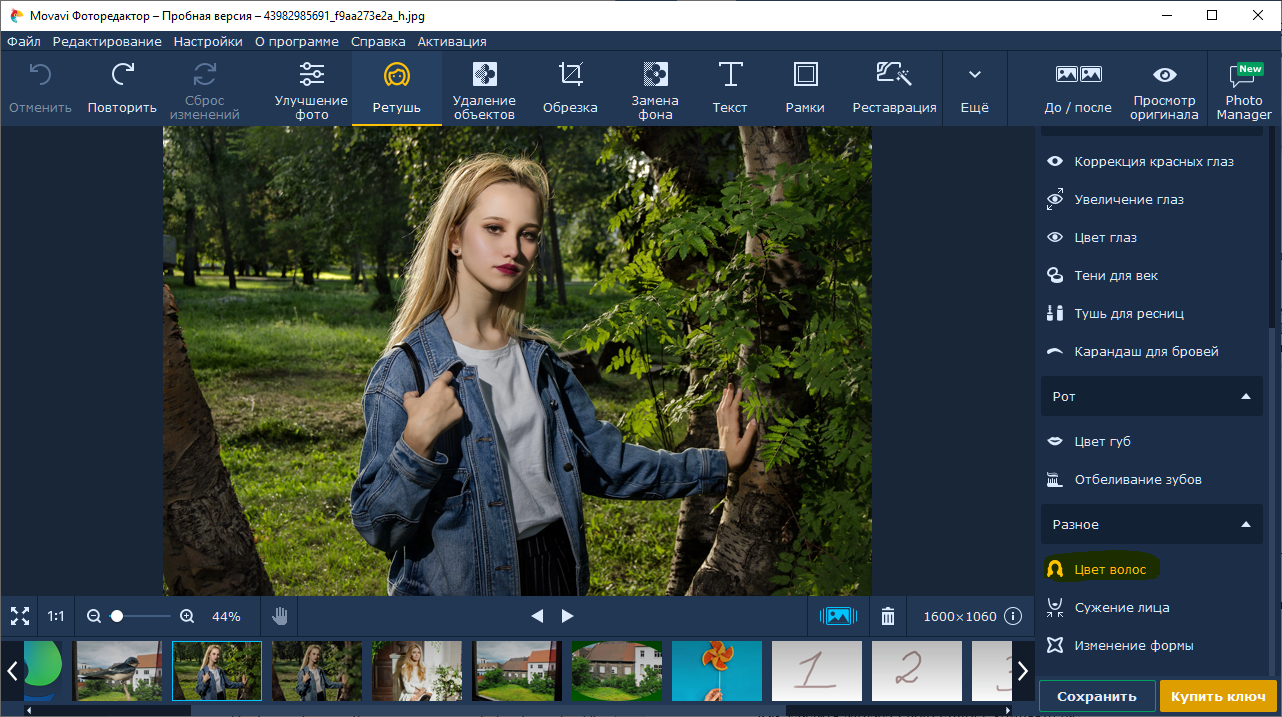This screenshot has width=1282, height=717.
Task: Open Замена фона tool
Action: (655, 88)
